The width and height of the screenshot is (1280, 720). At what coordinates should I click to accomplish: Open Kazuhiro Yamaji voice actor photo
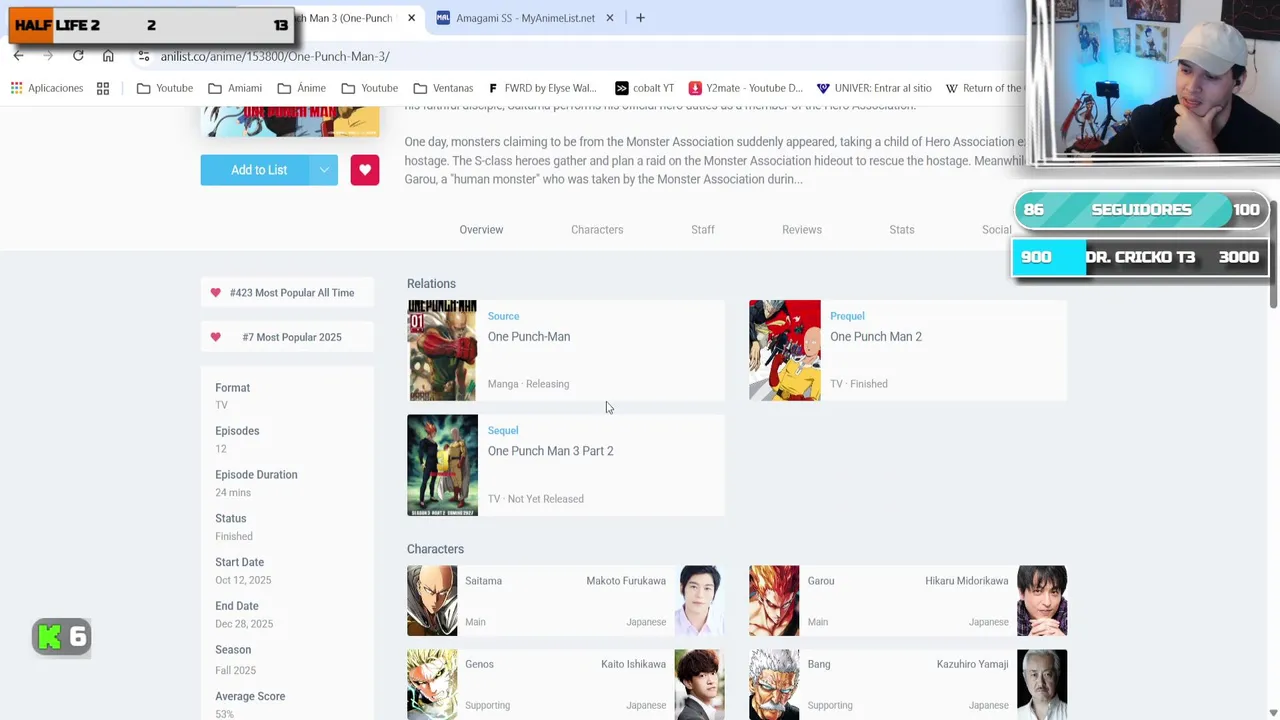1042,685
